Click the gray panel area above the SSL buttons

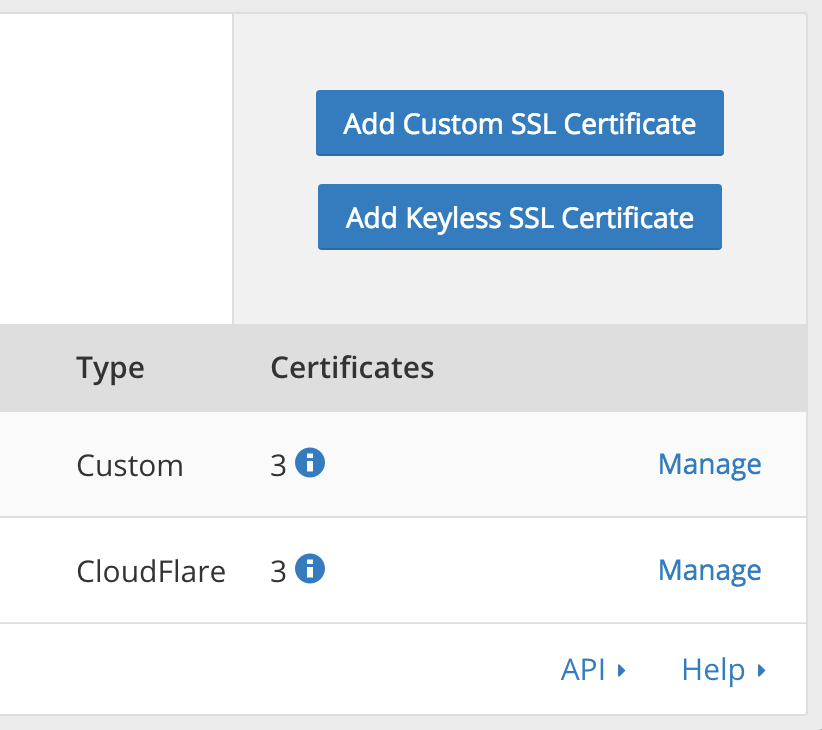(x=519, y=50)
